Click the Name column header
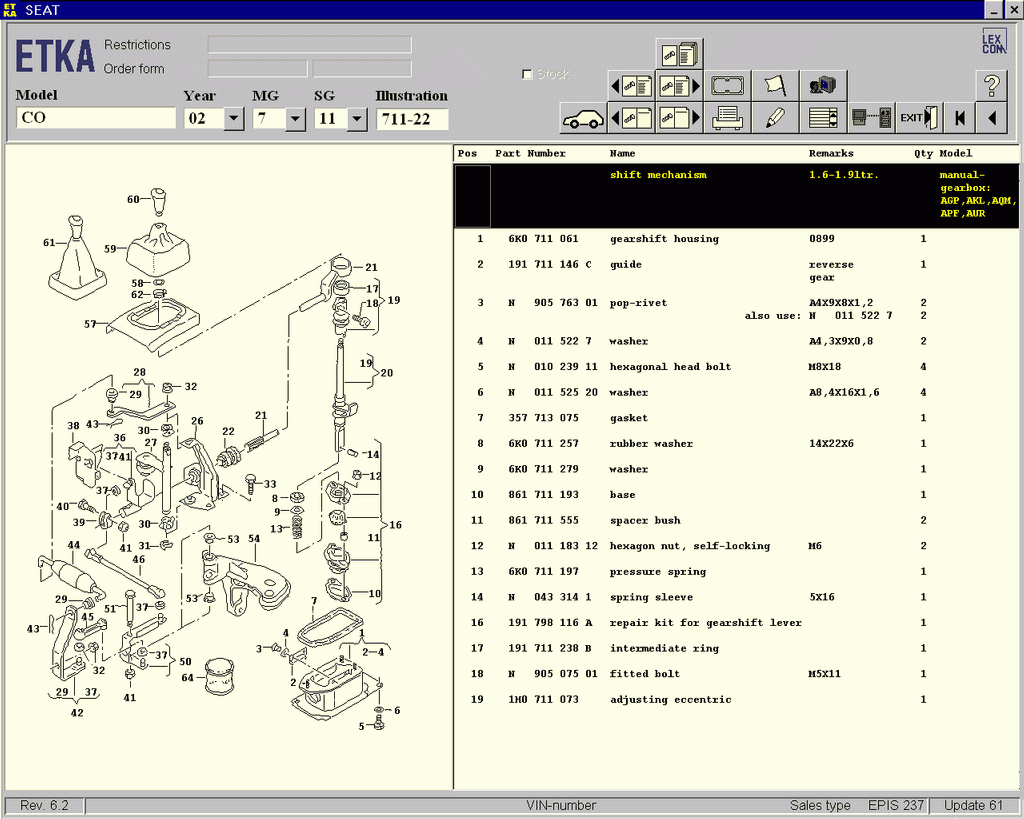This screenshot has height=819, width=1024. pos(622,153)
